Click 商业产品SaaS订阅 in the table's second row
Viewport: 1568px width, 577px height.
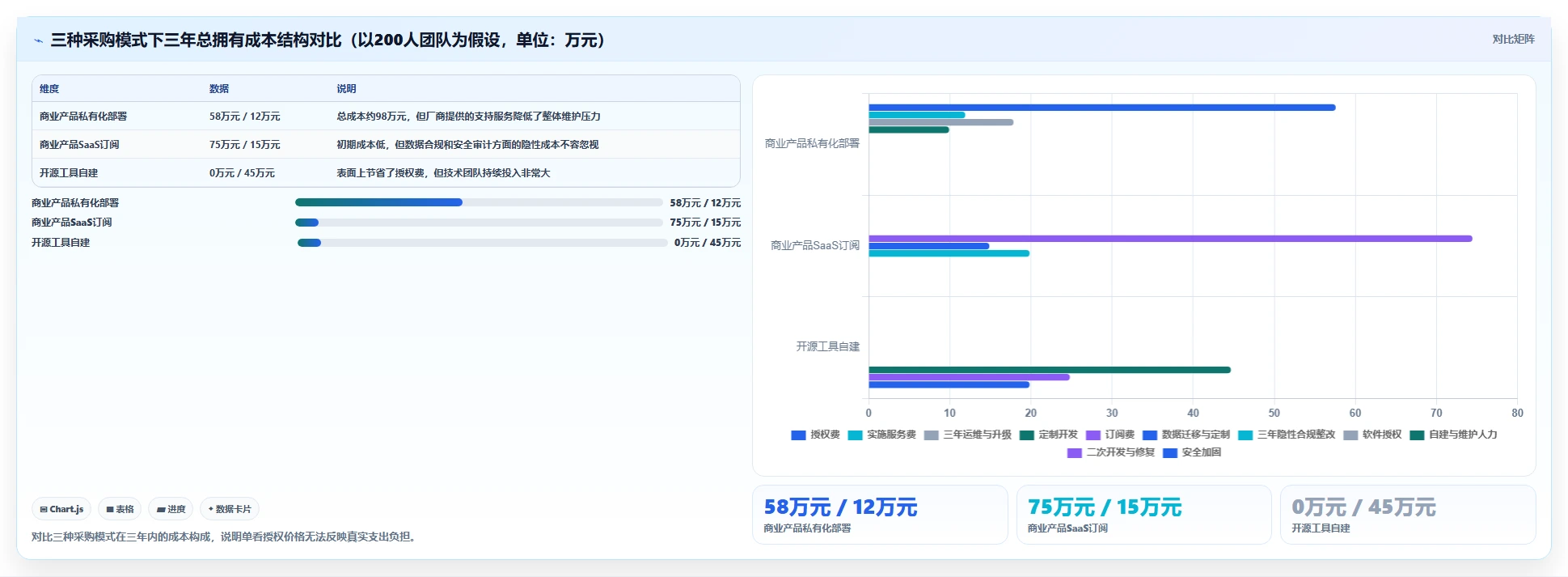click(79, 145)
